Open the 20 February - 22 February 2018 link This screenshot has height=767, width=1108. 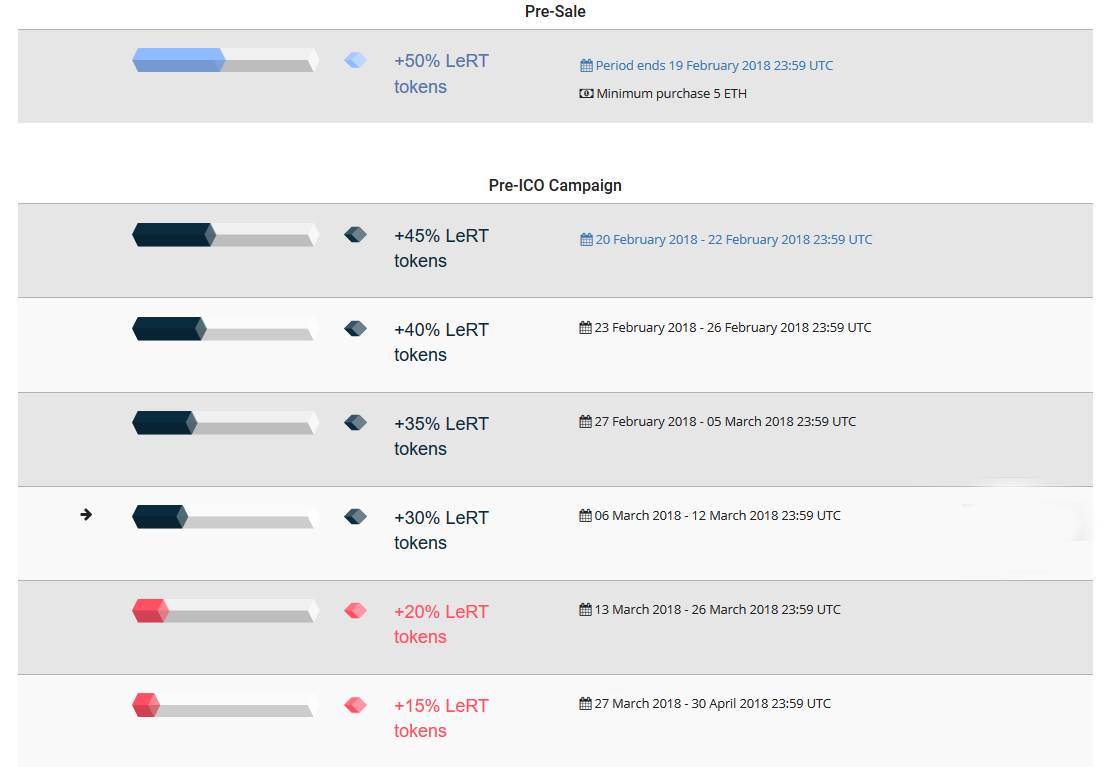tap(733, 240)
